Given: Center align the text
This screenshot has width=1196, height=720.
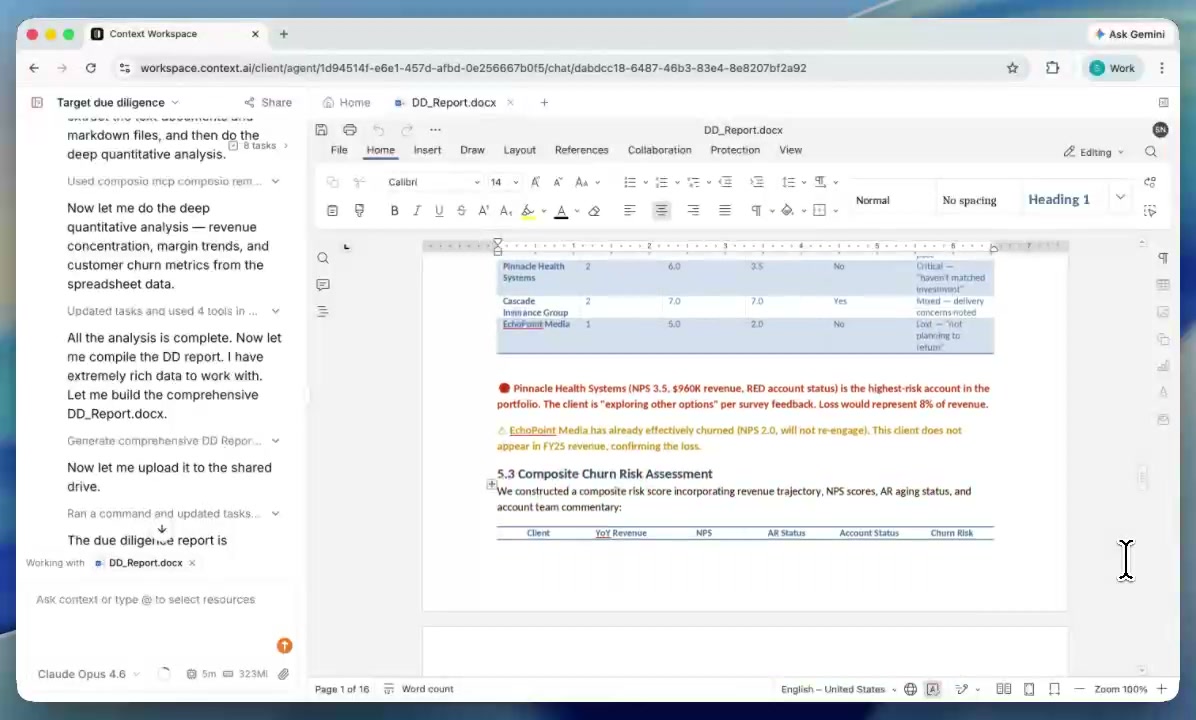Looking at the screenshot, I should coord(661,211).
